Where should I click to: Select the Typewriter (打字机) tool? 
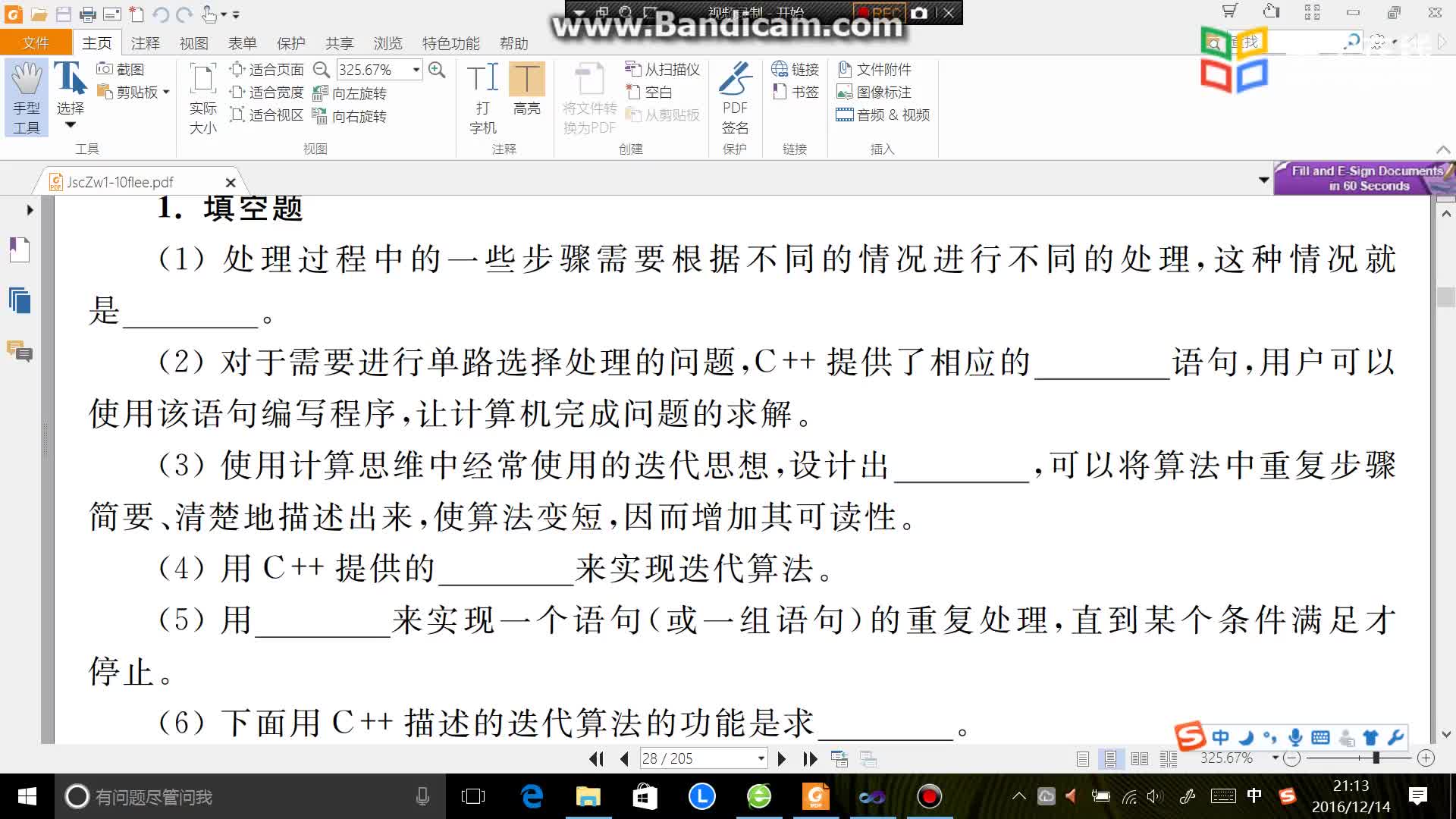tap(483, 99)
